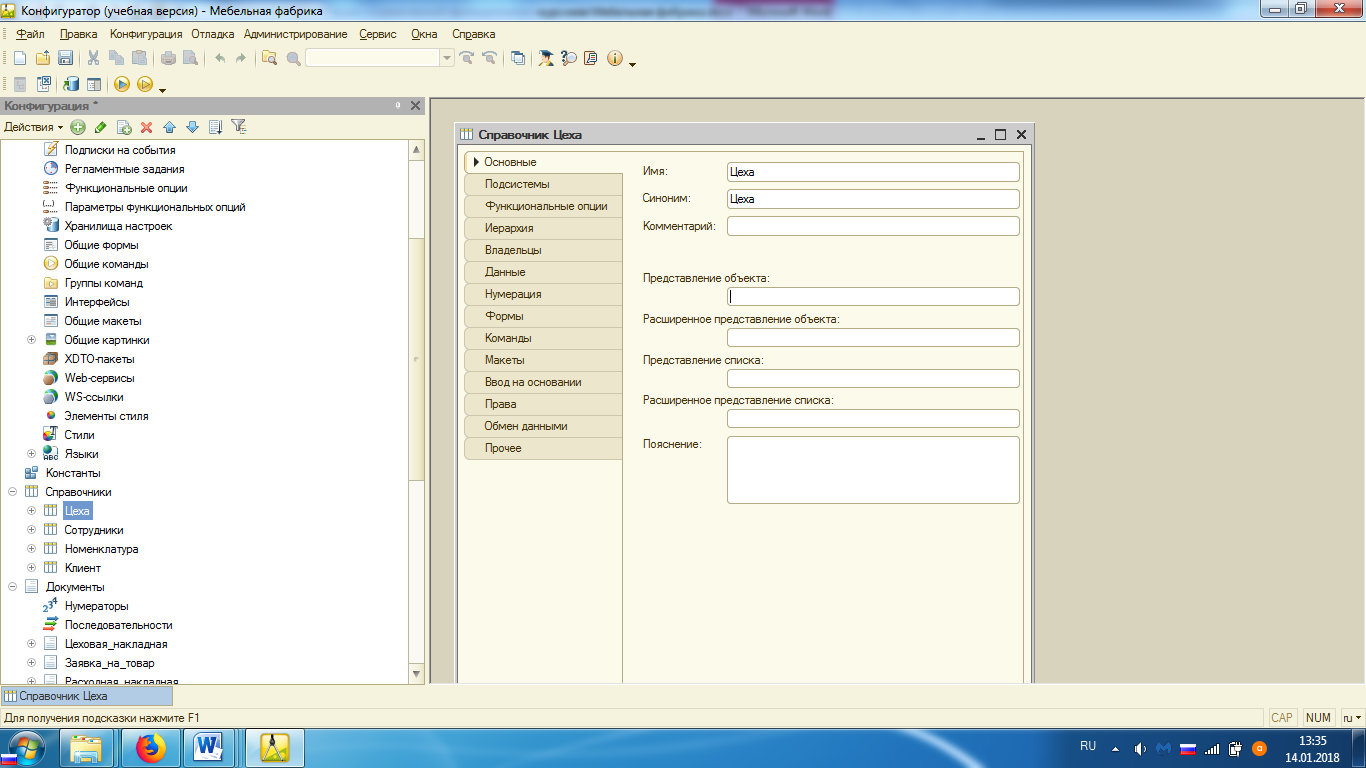Click the green Add object icon

77,127
